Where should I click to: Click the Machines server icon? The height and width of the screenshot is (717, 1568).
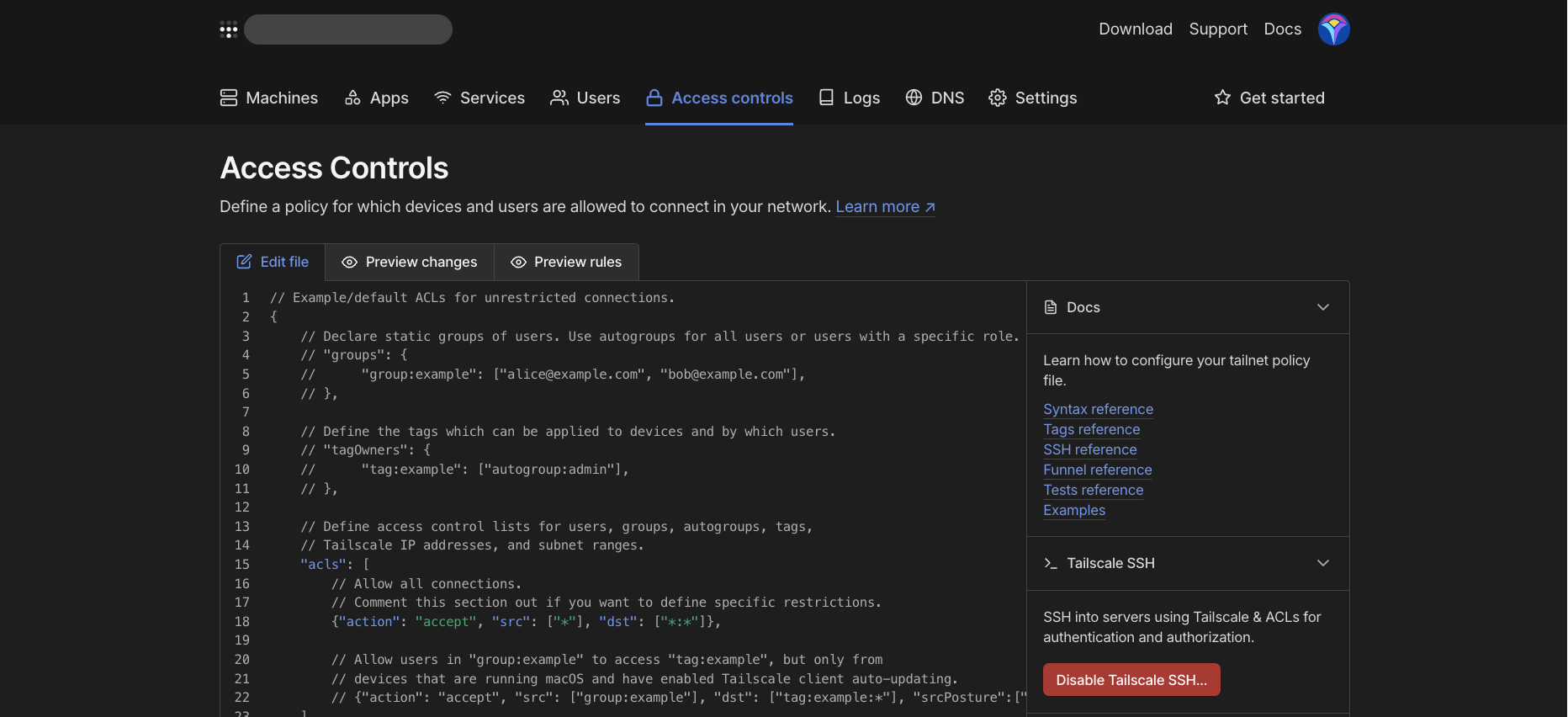pos(229,98)
